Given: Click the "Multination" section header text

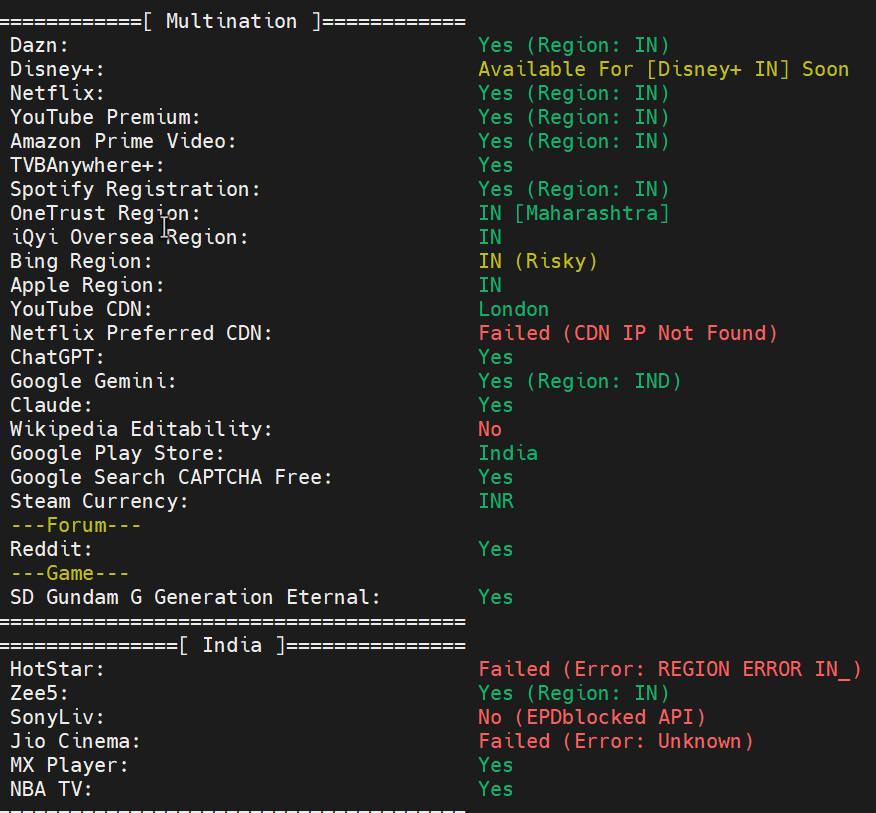Looking at the screenshot, I should (x=231, y=21).
